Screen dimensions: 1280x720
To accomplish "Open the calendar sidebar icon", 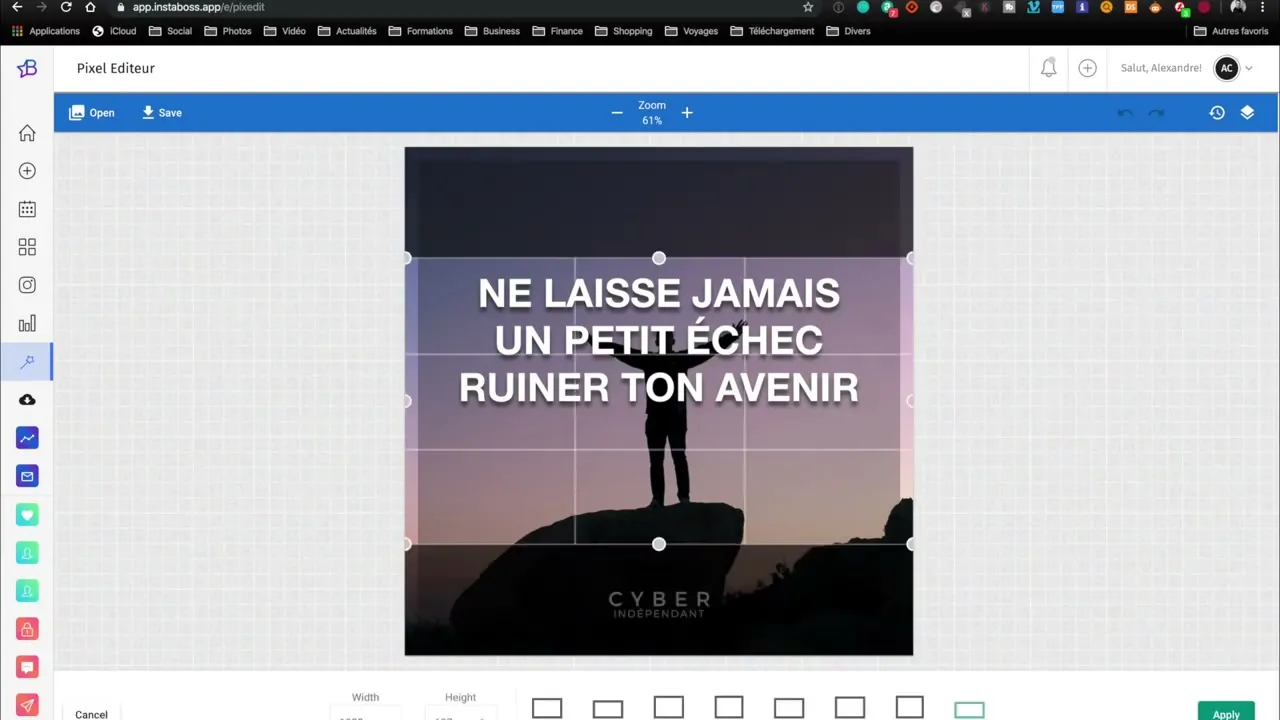I will (27, 209).
